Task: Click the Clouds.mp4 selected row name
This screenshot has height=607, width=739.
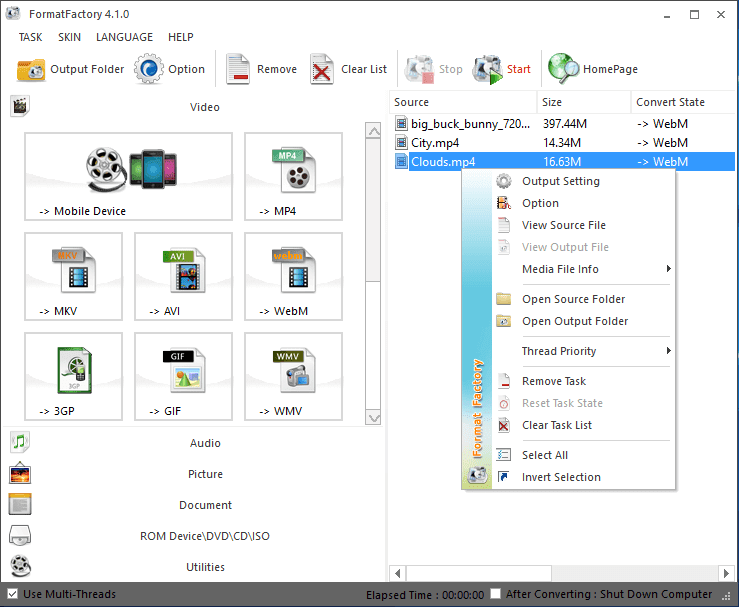Action: click(443, 162)
